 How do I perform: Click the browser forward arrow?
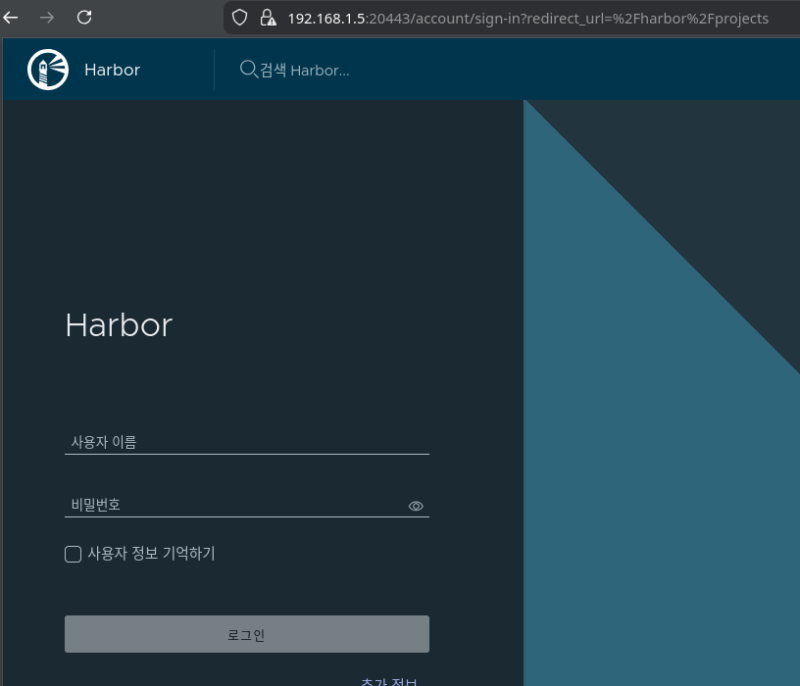(47, 18)
